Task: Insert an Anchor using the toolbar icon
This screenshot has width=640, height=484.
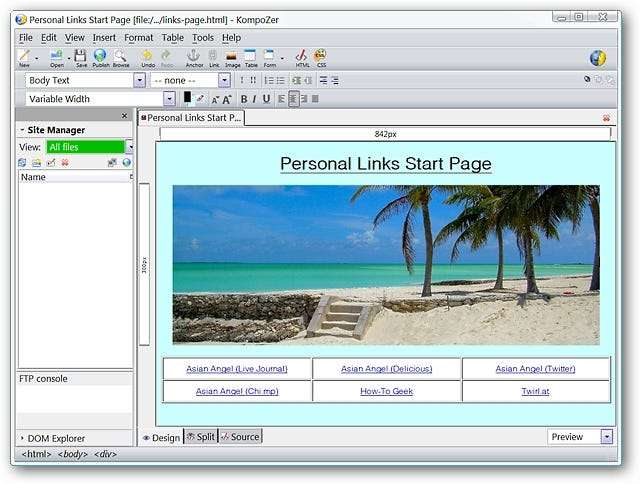Action: 194,57
